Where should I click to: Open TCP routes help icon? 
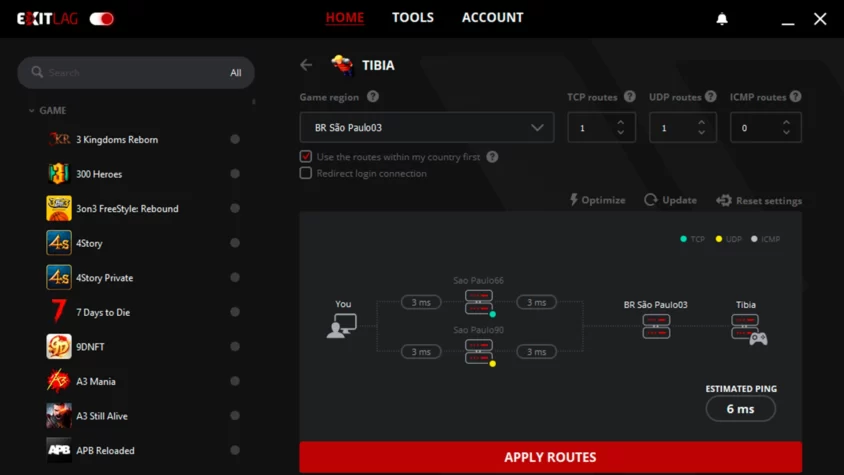pos(629,96)
